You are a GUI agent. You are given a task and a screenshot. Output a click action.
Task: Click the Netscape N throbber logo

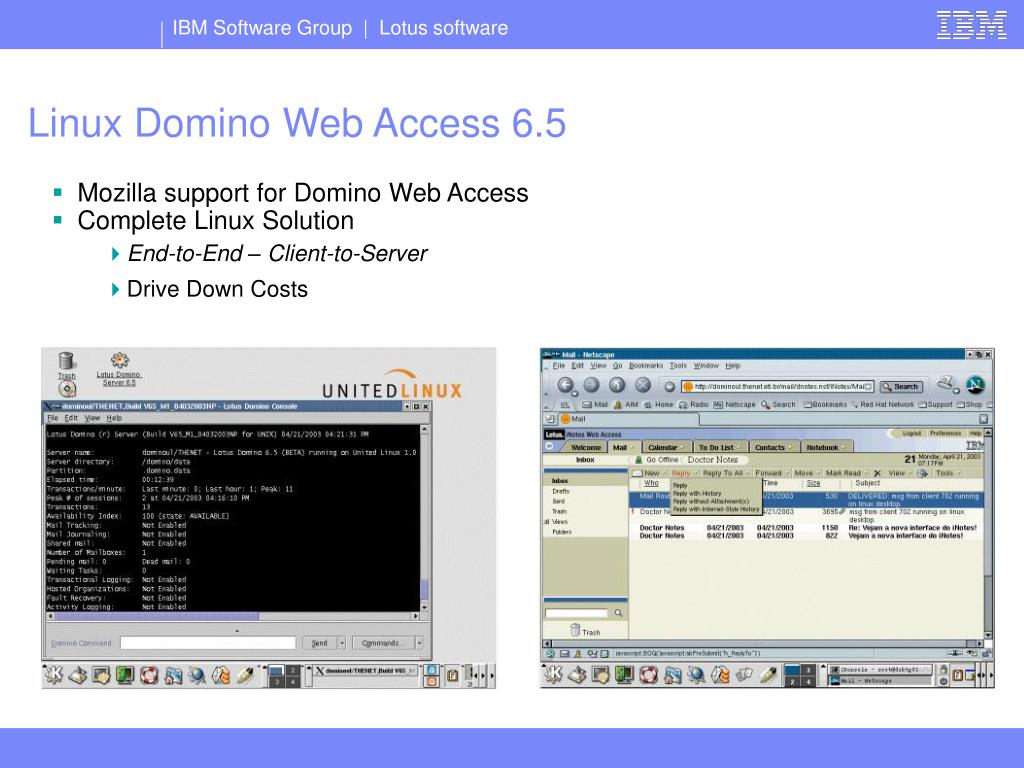[x=975, y=385]
